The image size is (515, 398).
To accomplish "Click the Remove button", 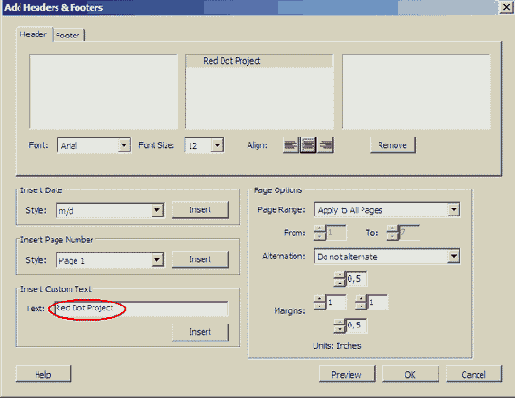I will pos(393,145).
